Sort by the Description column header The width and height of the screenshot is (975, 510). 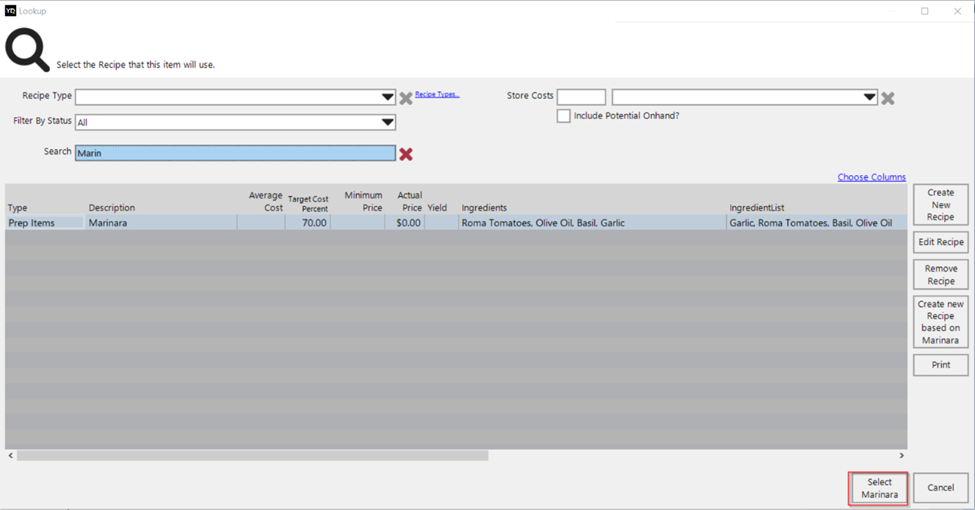click(112, 208)
